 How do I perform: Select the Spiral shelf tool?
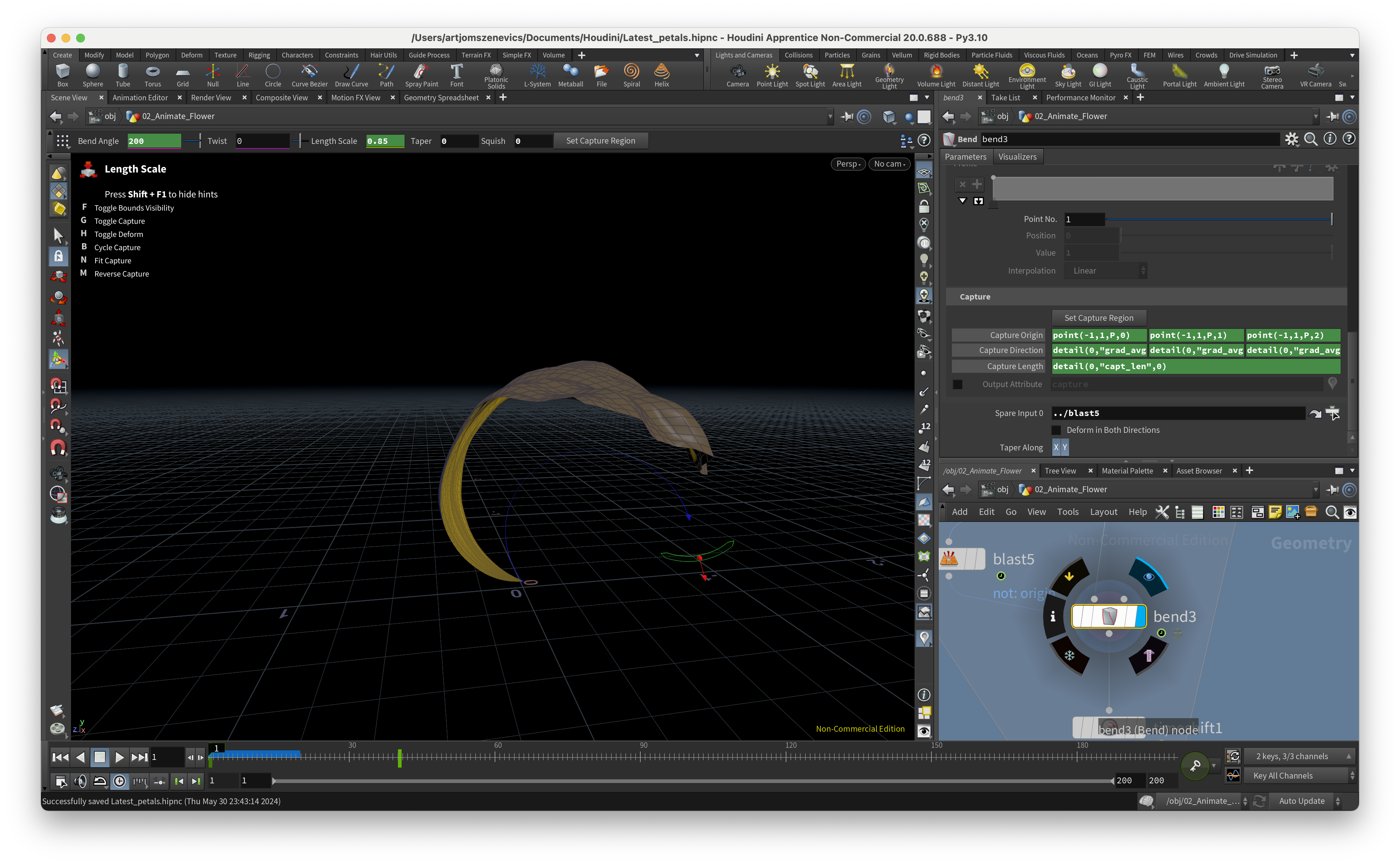(x=632, y=75)
